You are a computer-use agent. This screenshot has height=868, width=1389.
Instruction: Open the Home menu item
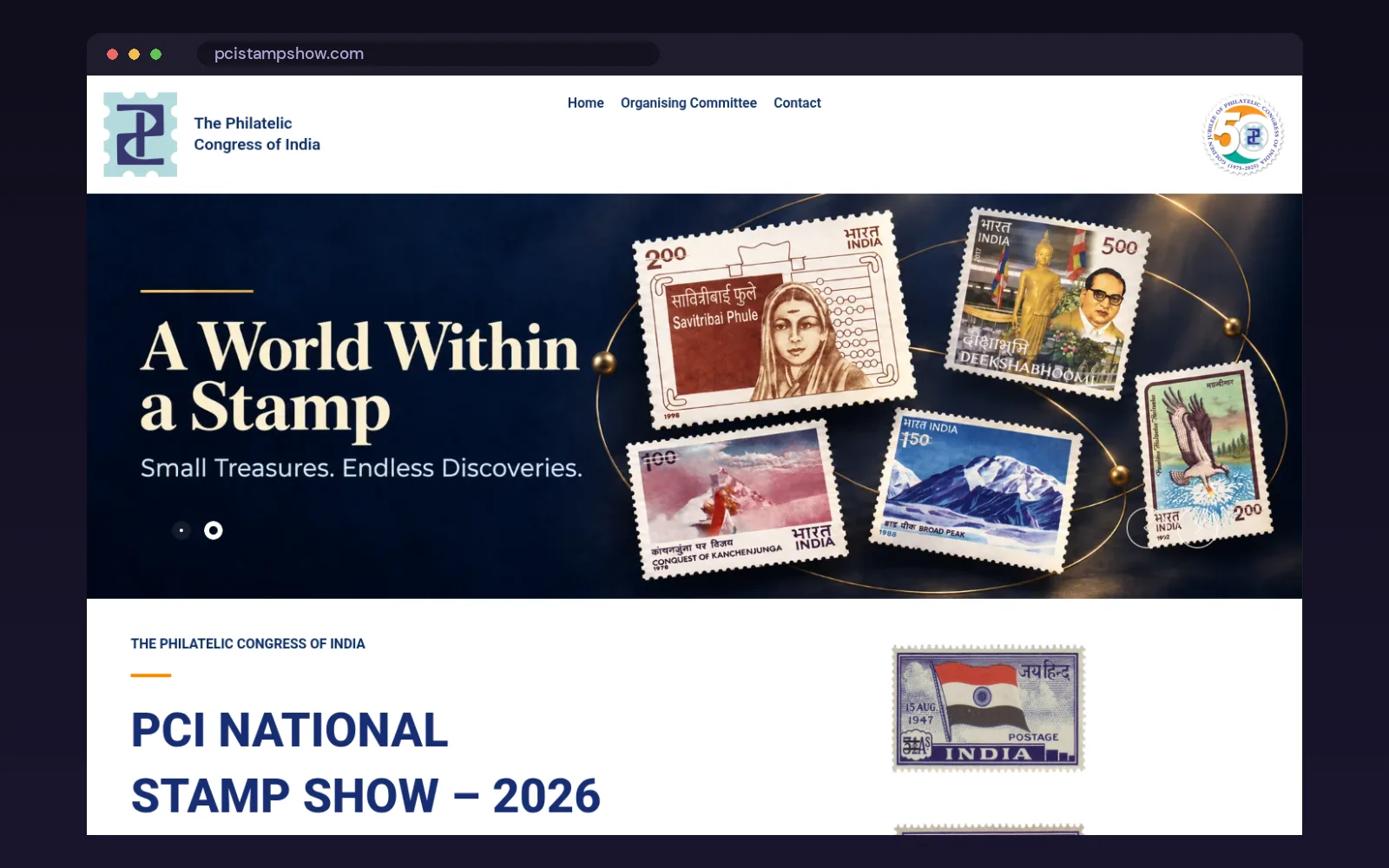point(586,102)
